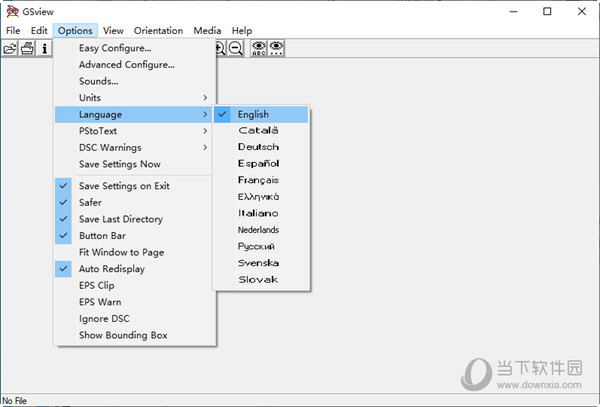The width and height of the screenshot is (600, 407).
Task: Select Svenska language
Action: [x=261, y=263]
